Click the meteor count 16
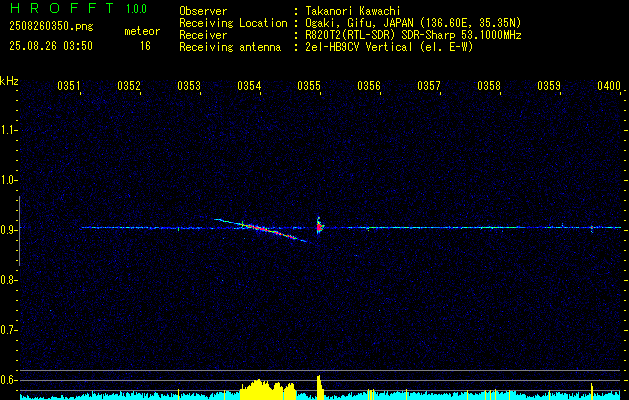629x400 pixels. (145, 46)
